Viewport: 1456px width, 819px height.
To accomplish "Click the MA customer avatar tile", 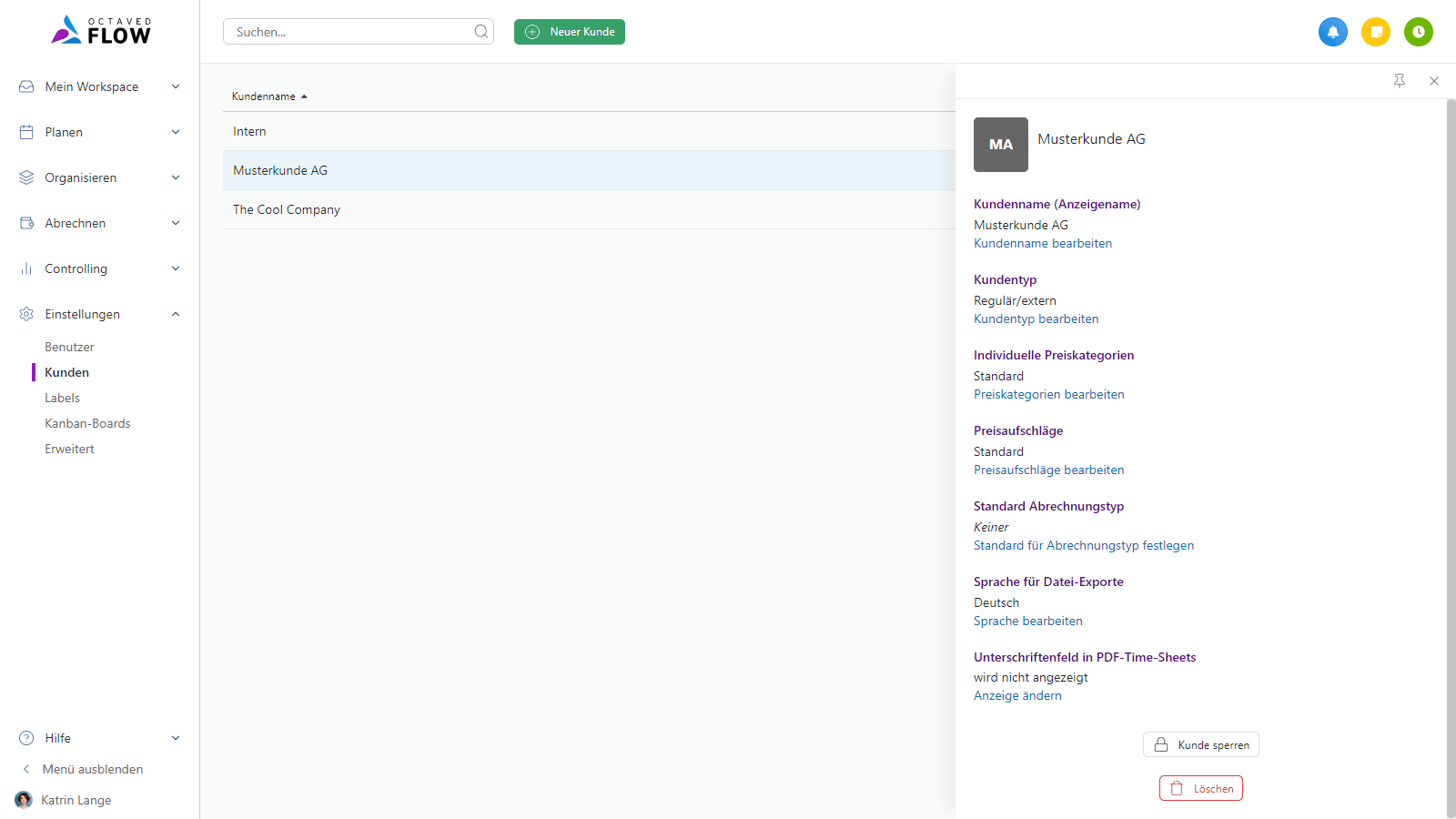I will point(1000,145).
